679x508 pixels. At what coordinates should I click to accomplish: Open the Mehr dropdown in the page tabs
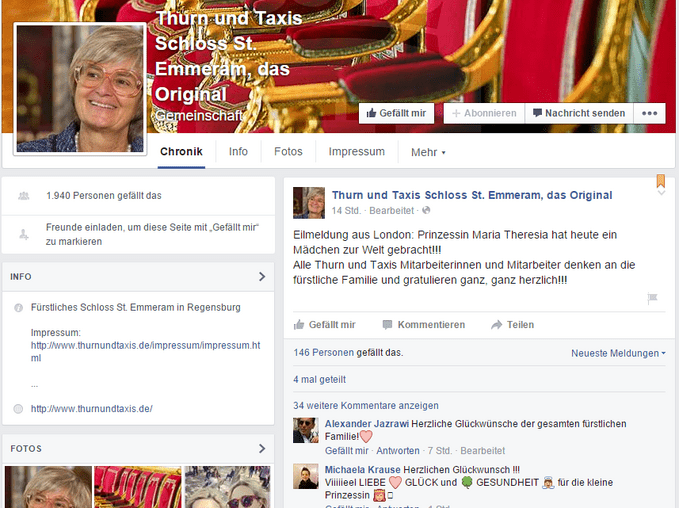tap(428, 153)
